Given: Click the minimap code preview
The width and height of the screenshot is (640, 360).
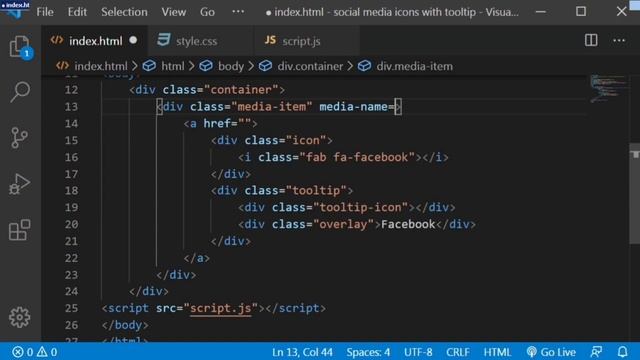Looking at the screenshot, I should coord(608,88).
